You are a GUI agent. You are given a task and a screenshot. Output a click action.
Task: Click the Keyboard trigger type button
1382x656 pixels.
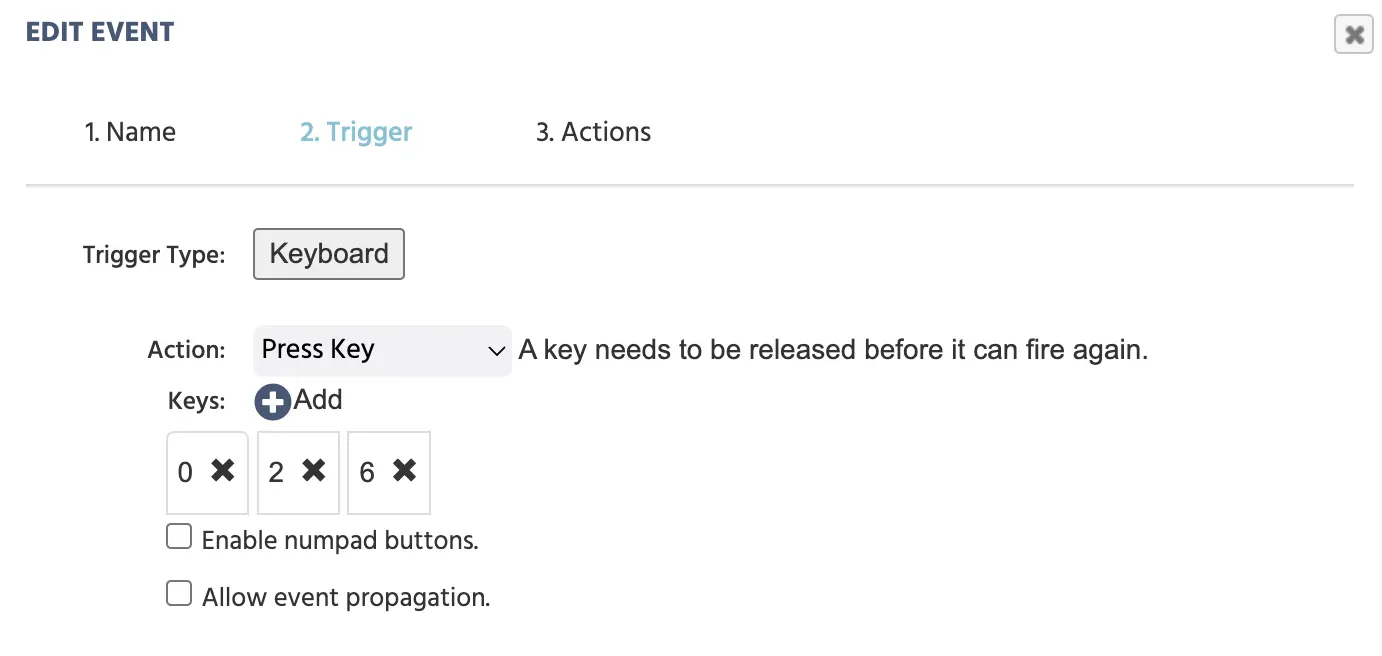tap(329, 254)
